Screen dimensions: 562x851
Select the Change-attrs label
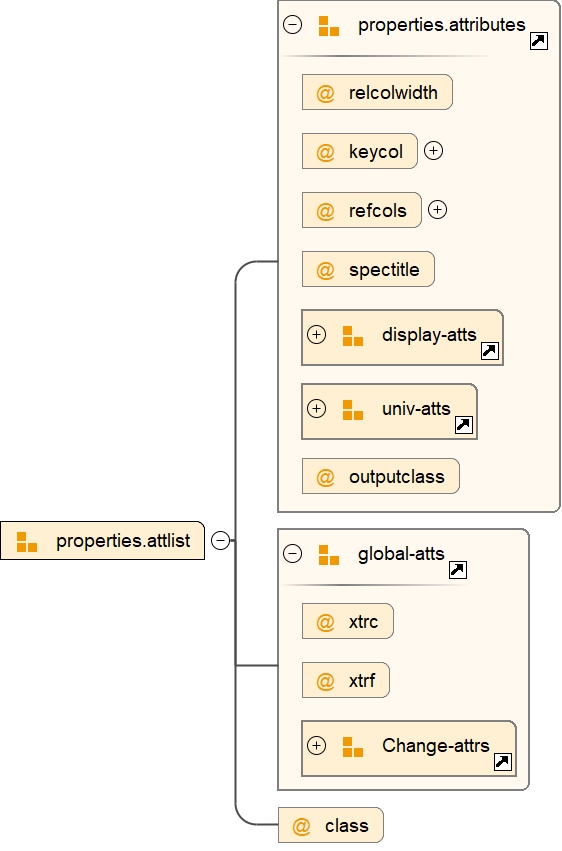pyautogui.click(x=436, y=745)
